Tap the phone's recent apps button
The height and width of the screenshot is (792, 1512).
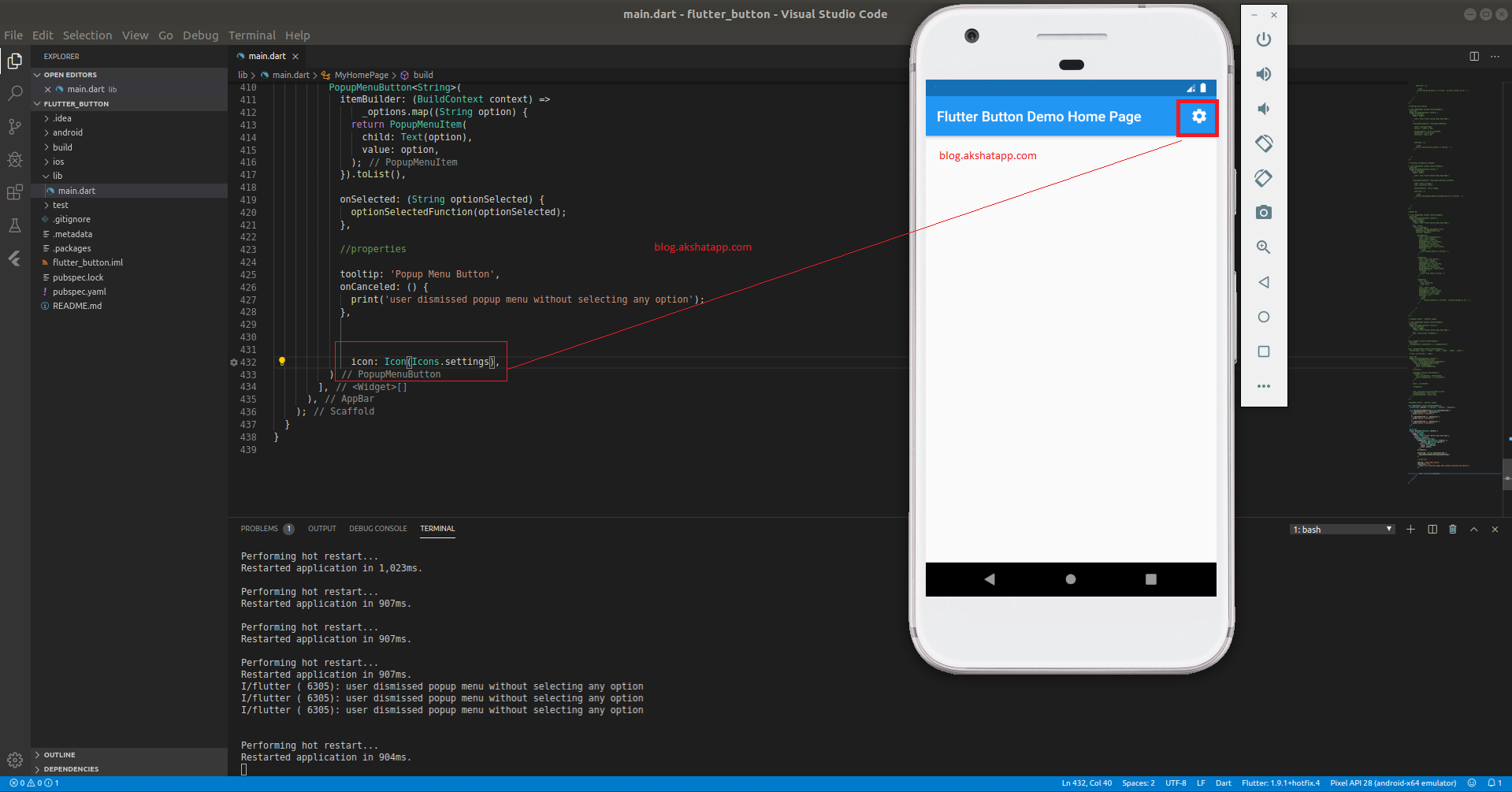pos(1151,579)
